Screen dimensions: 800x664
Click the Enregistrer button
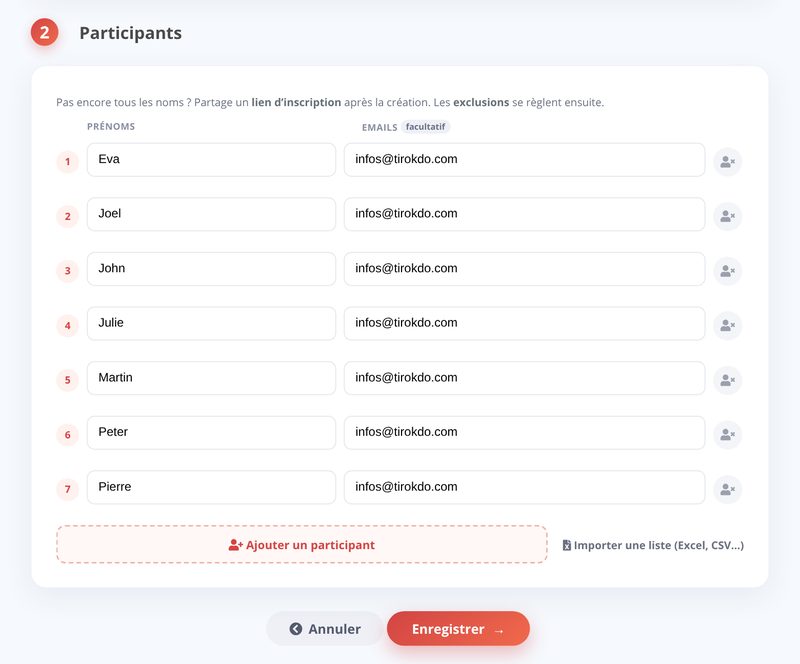(458, 629)
